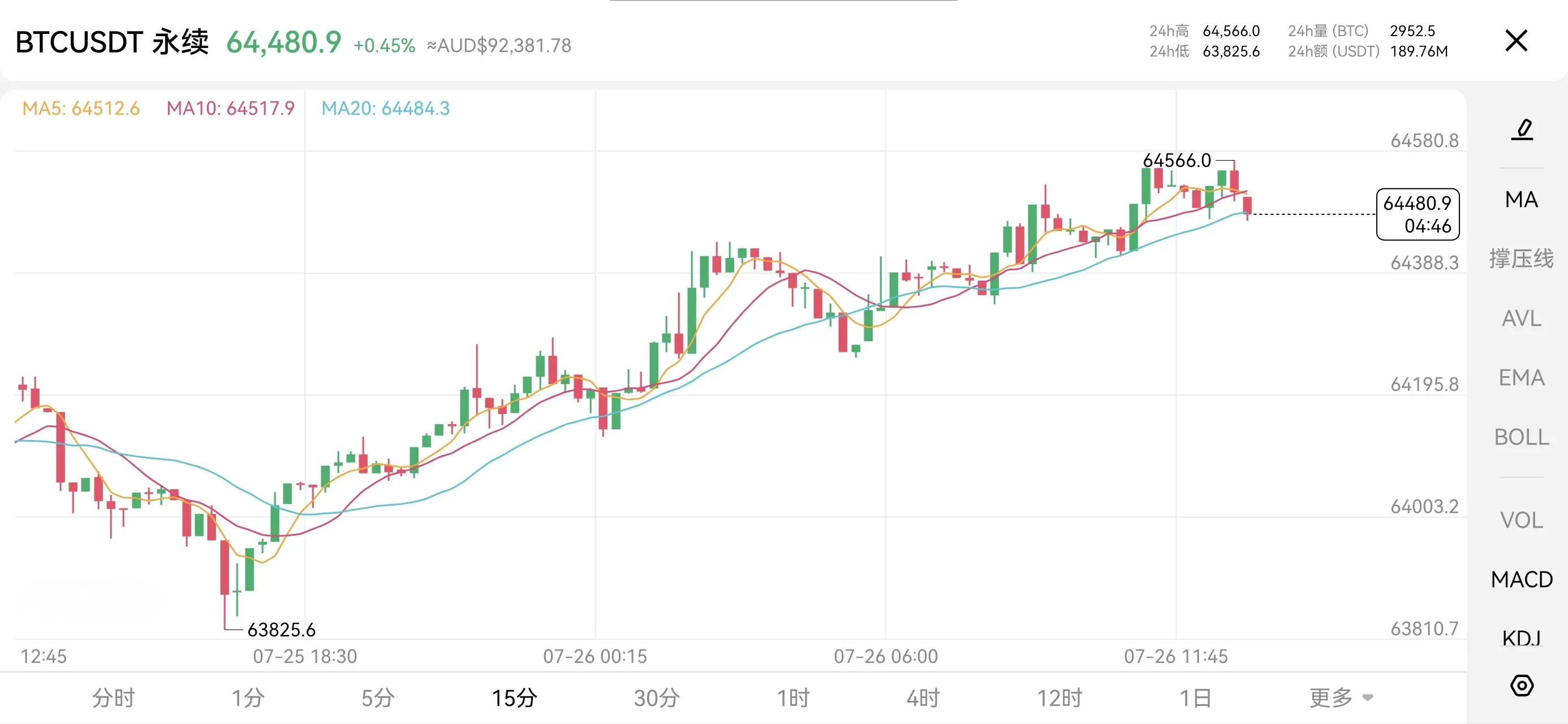This screenshot has height=724, width=1568.
Task: Show the VOL sub-chart
Action: tap(1521, 520)
